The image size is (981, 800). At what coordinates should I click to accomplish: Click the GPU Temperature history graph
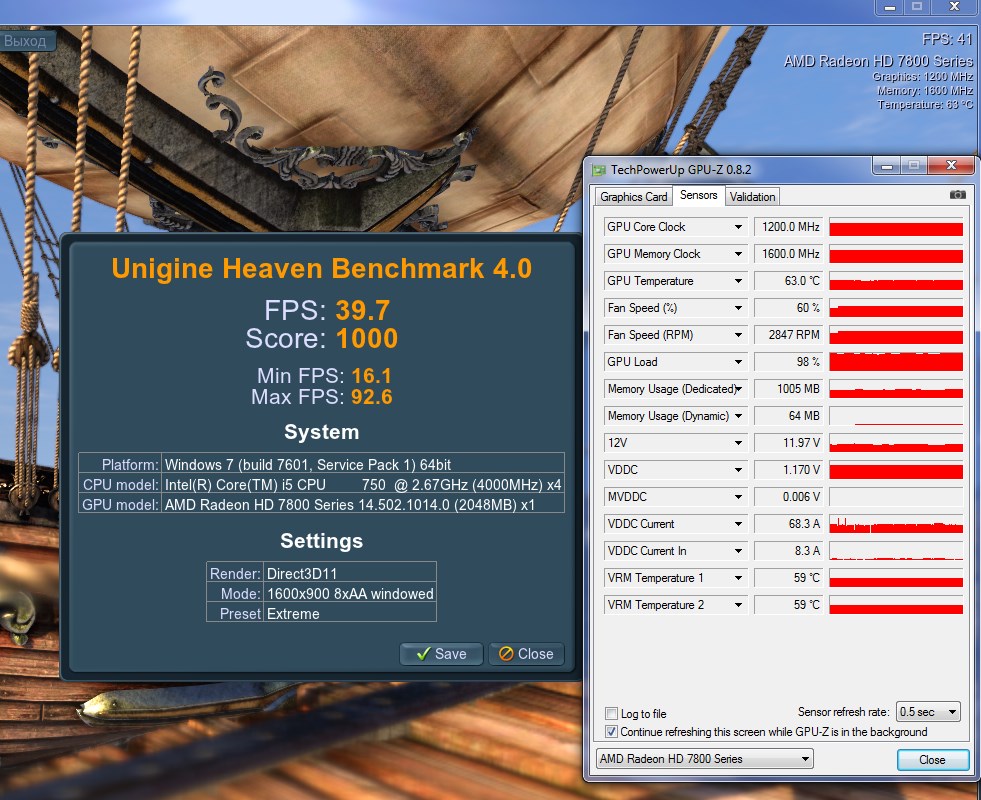point(896,281)
